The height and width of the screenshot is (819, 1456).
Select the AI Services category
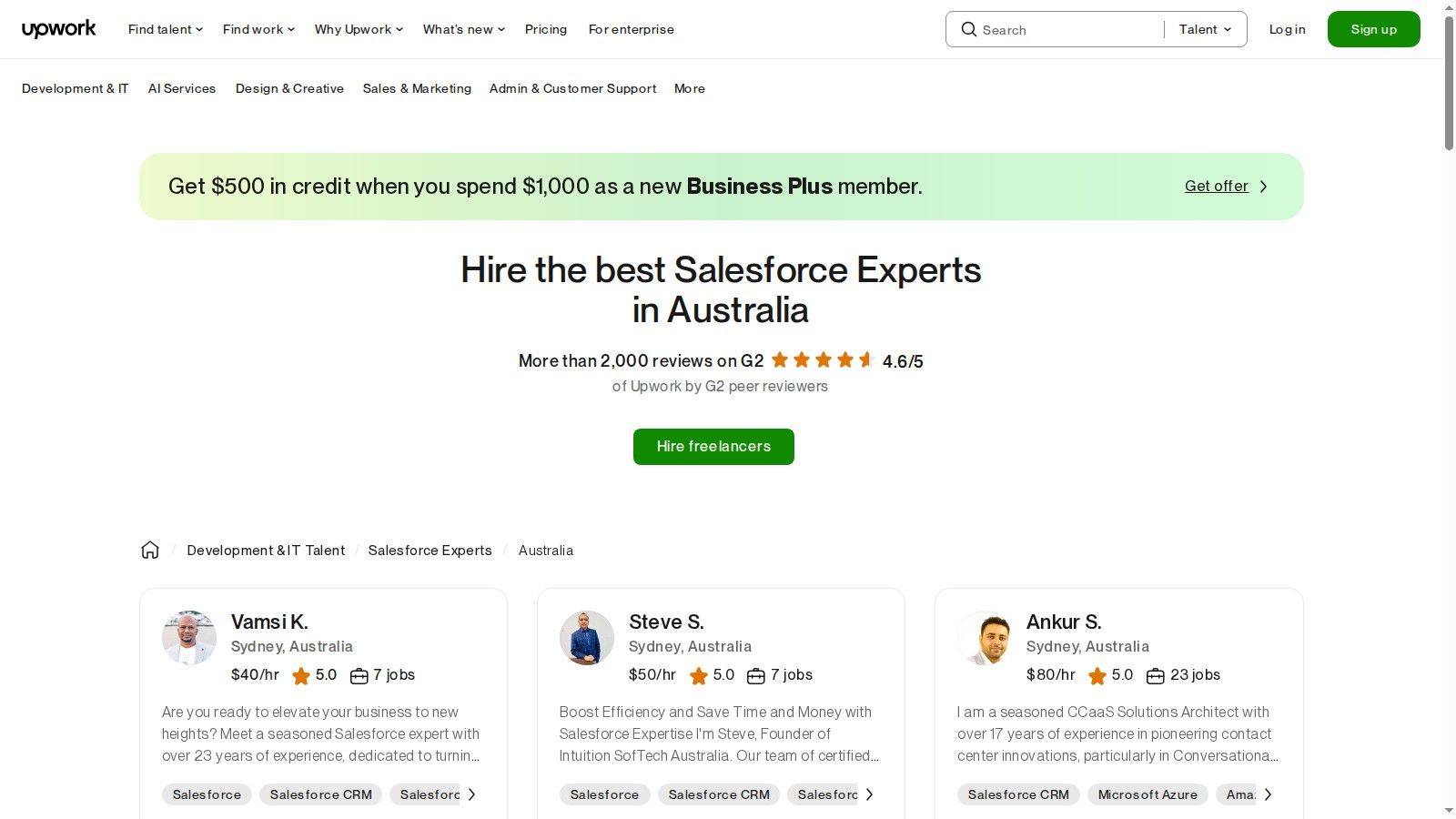[x=182, y=88]
